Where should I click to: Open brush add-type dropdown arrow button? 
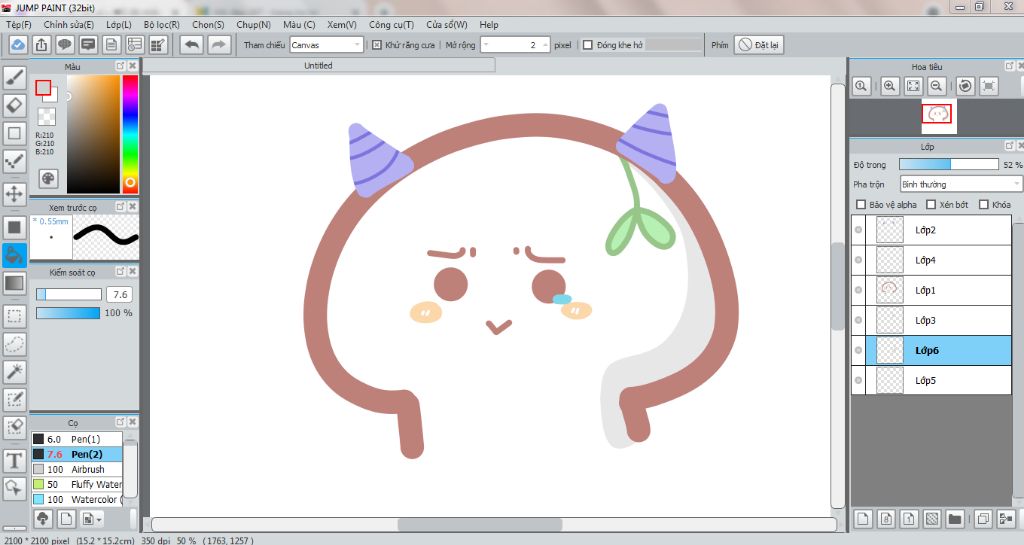(92, 519)
